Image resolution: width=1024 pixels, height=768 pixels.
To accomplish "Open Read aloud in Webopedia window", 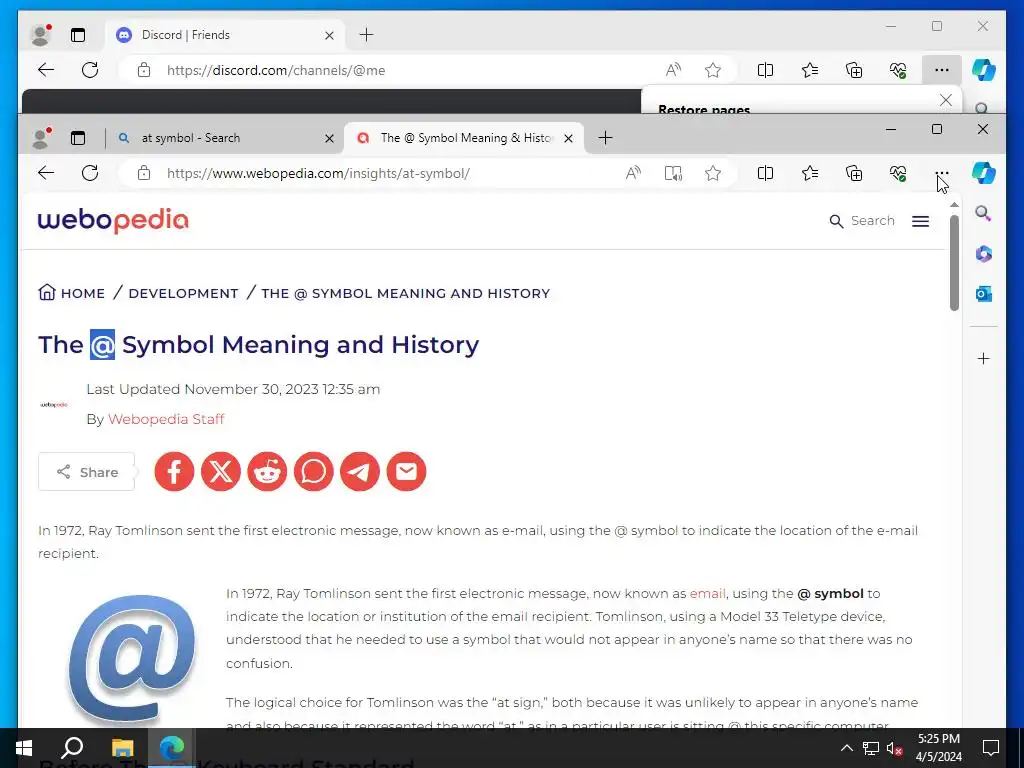I will click(x=633, y=173).
